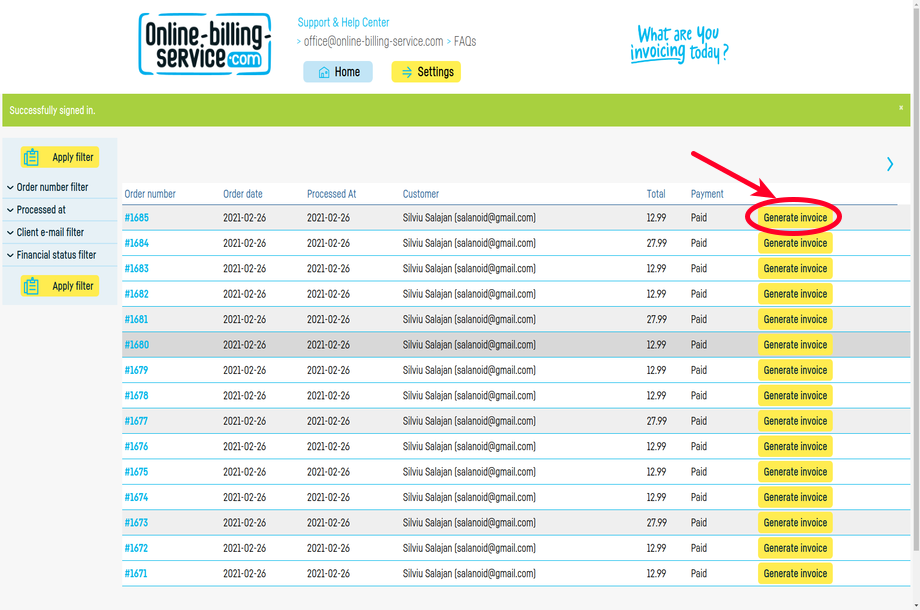The height and width of the screenshot is (610, 920).
Task: Open order #1683 link
Action: (137, 269)
